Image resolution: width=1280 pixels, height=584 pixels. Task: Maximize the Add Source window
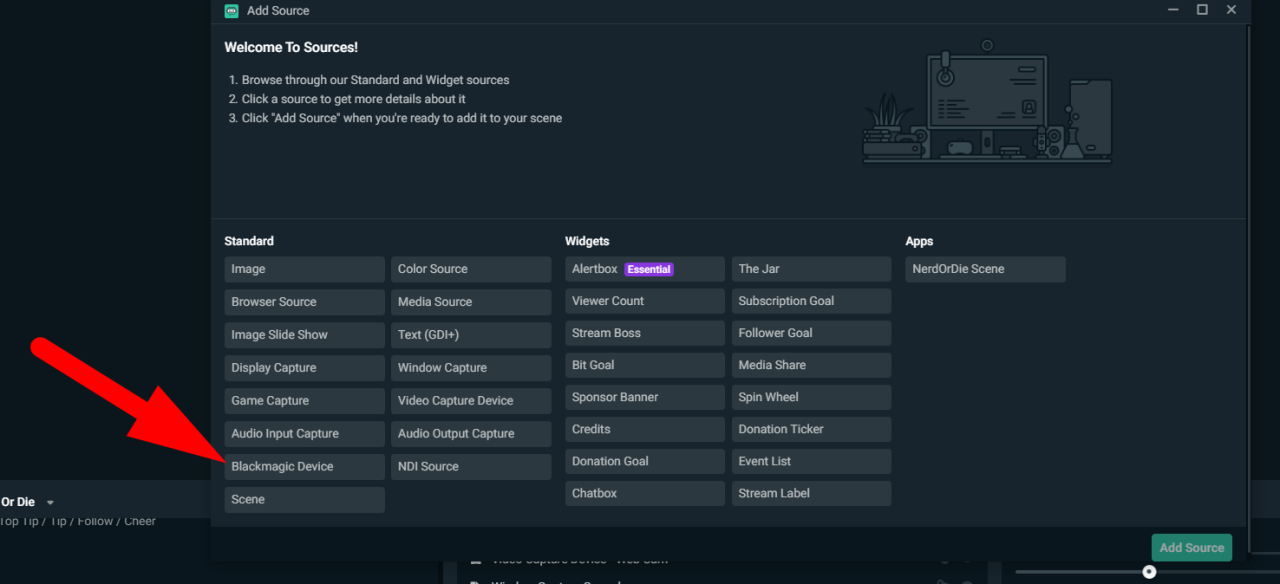click(1202, 10)
